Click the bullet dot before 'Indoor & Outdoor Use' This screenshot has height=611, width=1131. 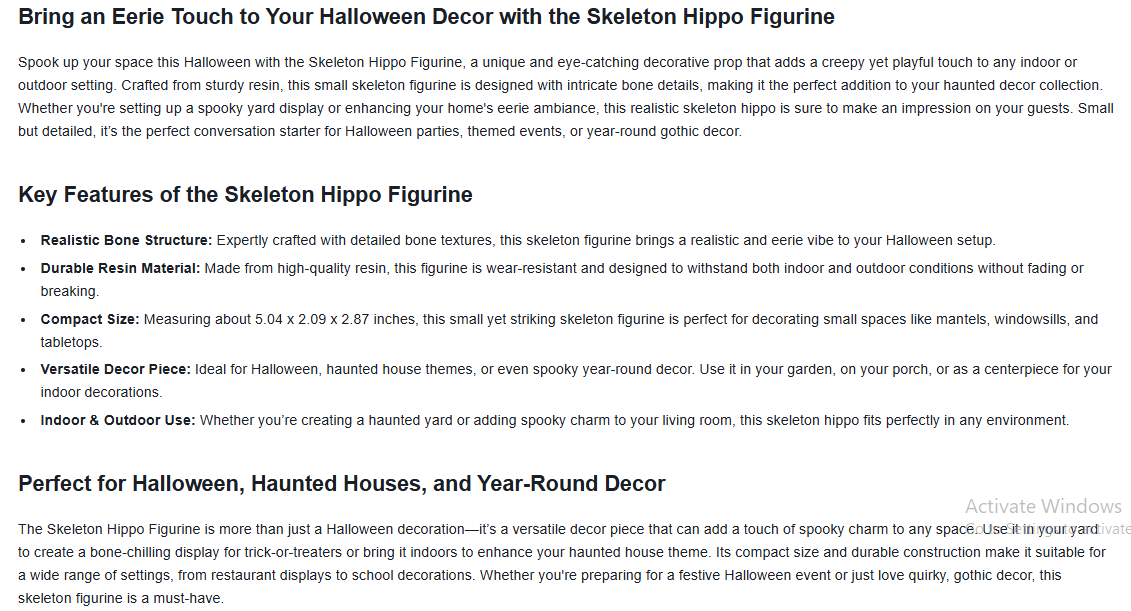24,421
